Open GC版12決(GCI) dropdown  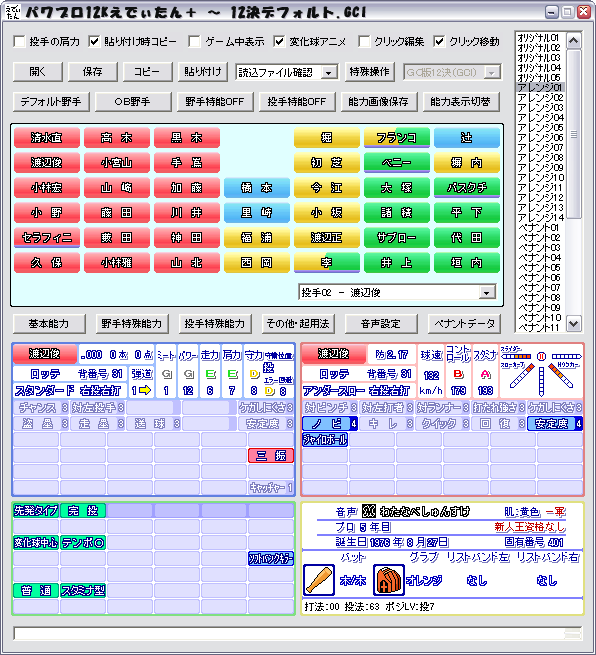[492, 72]
